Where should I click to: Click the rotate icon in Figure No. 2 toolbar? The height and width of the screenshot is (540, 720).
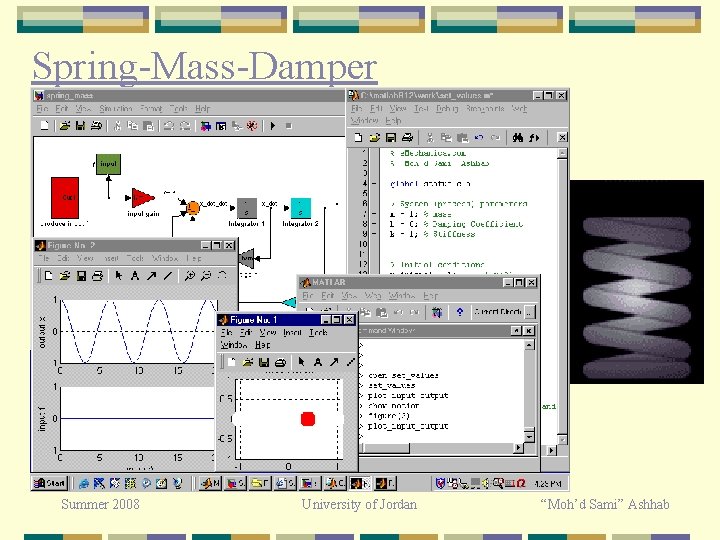[222, 276]
